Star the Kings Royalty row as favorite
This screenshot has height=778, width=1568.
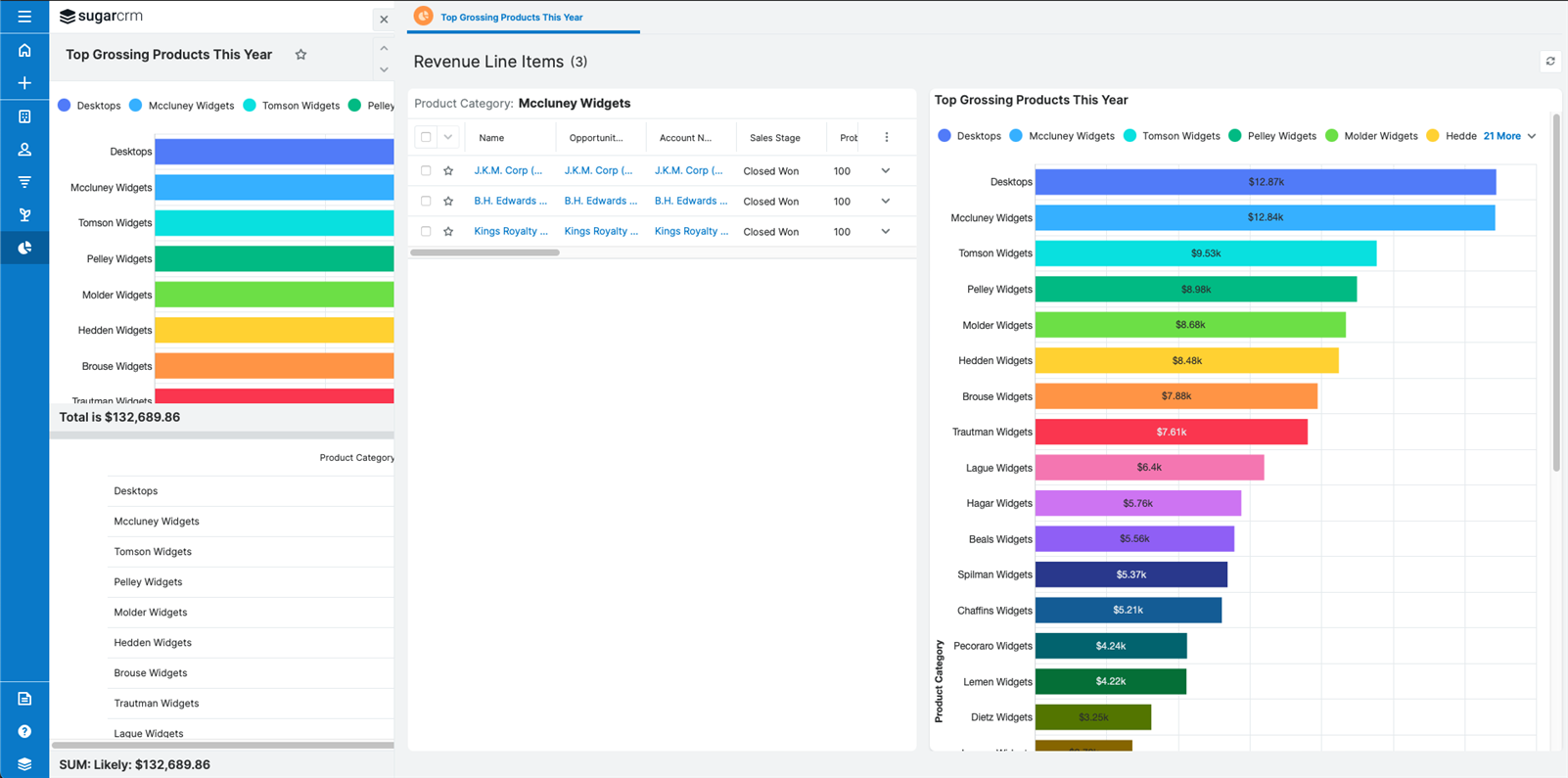click(x=448, y=232)
